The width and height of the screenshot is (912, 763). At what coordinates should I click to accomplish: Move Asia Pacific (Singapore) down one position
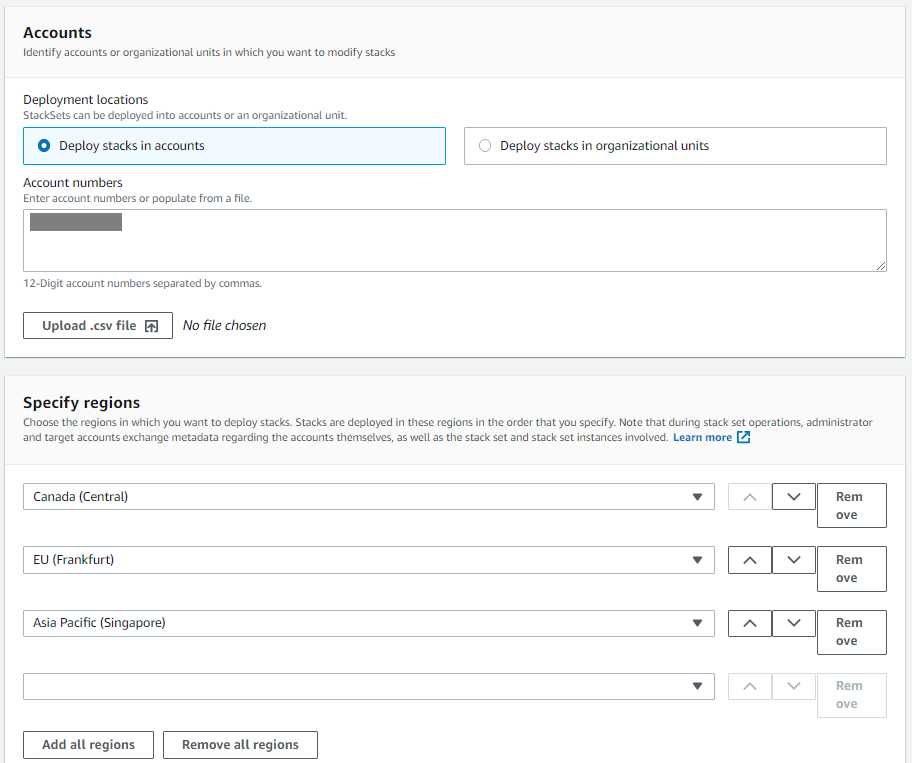(793, 623)
